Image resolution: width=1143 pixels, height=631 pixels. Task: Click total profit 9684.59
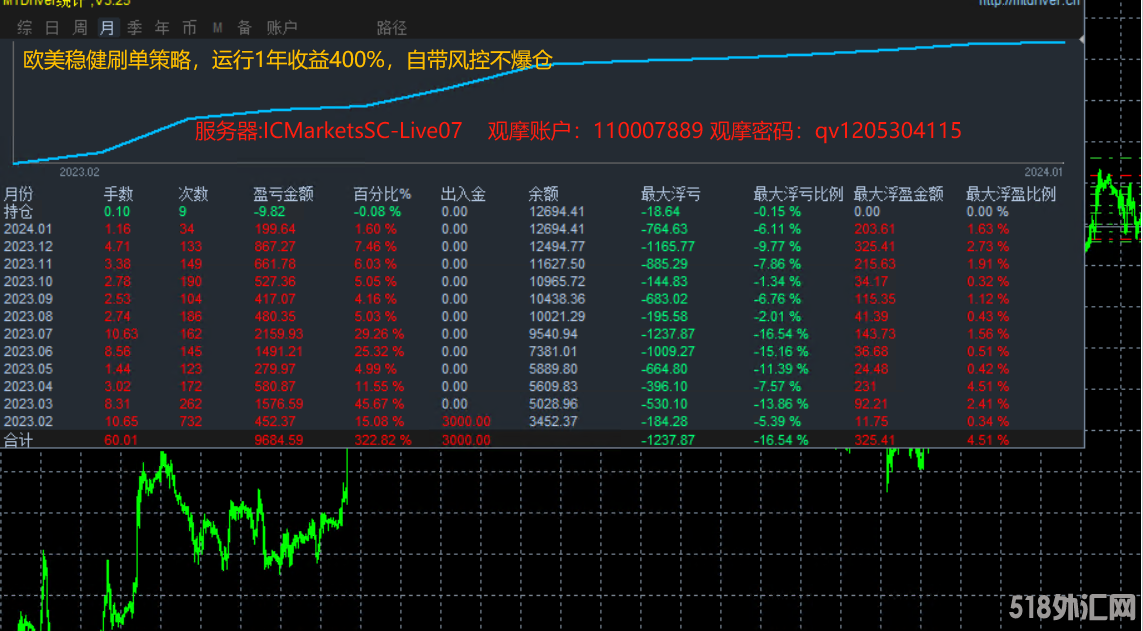point(278,440)
